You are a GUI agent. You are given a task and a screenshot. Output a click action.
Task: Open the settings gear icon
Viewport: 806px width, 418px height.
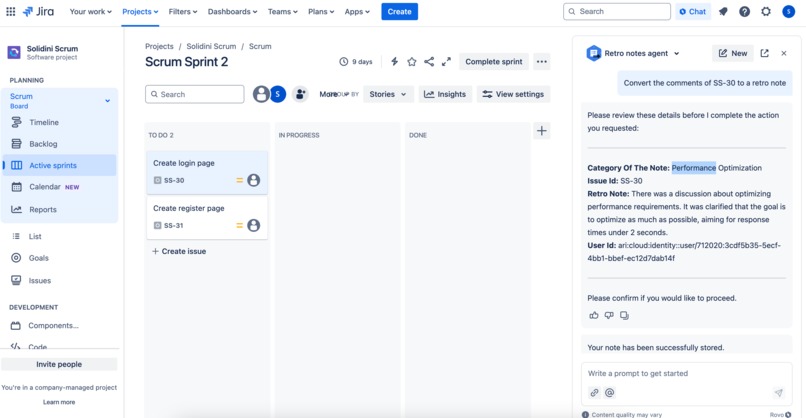tap(766, 11)
